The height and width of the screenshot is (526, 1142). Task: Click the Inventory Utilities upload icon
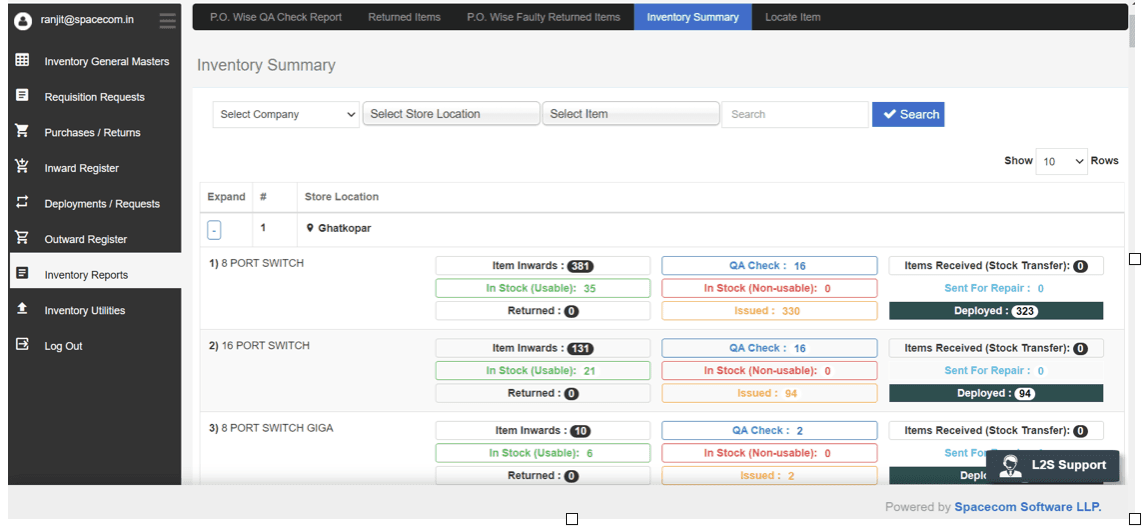click(x=22, y=309)
